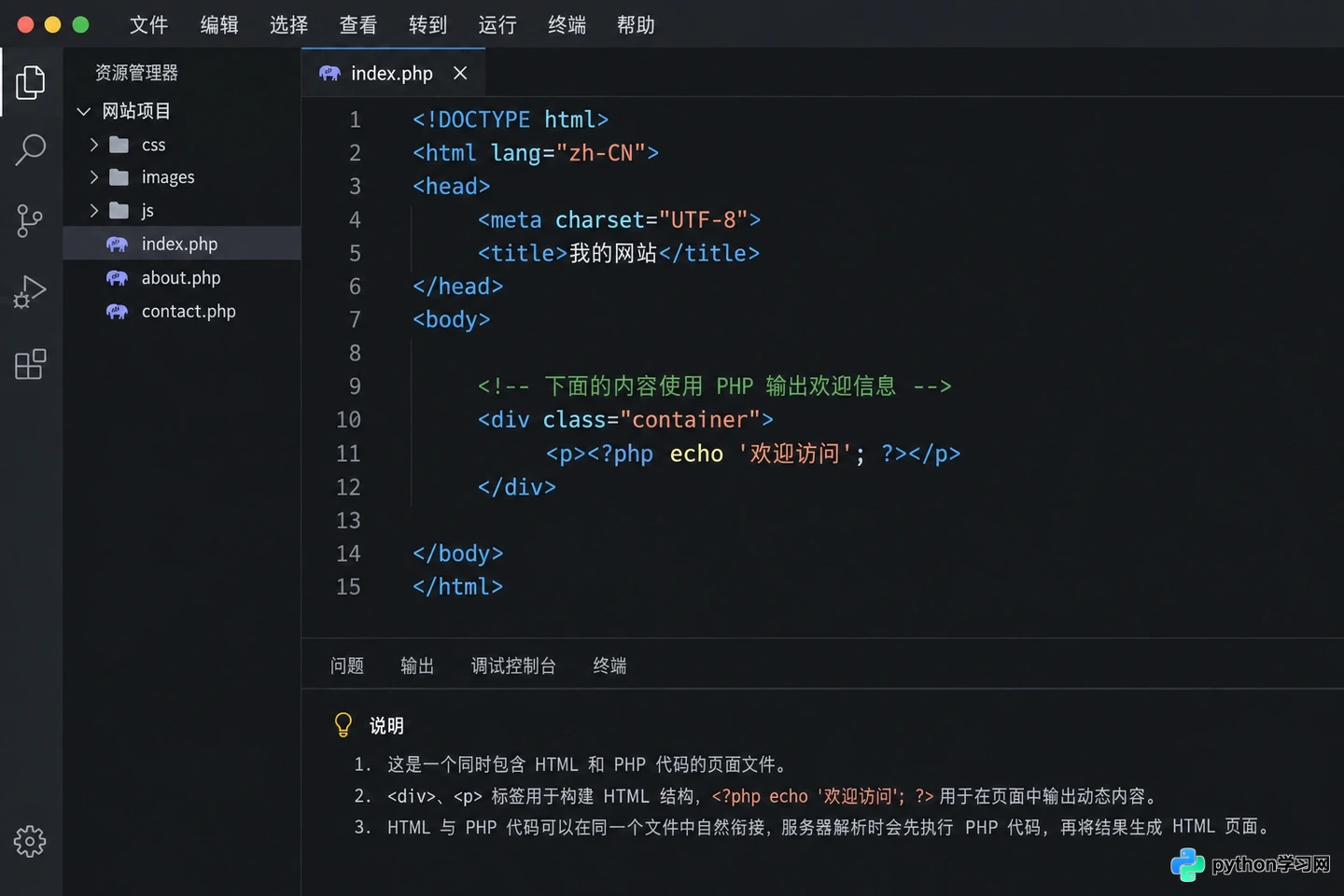The width and height of the screenshot is (1344, 896).
Task: Open the 终端 menu in menu bar
Action: tap(567, 25)
